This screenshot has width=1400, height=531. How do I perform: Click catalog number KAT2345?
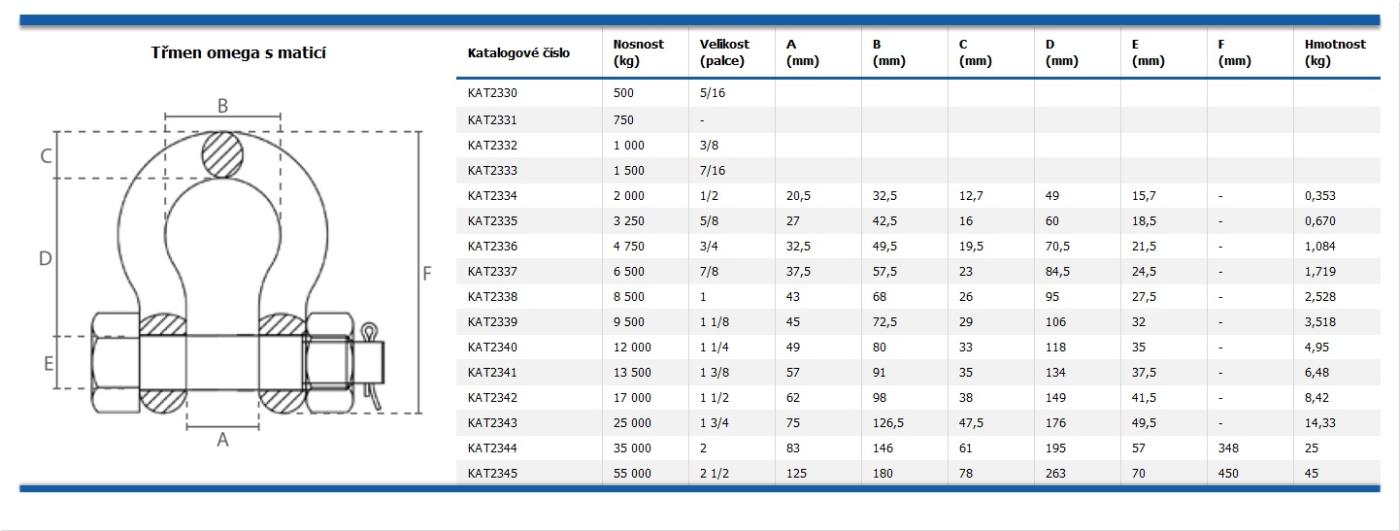click(x=493, y=475)
